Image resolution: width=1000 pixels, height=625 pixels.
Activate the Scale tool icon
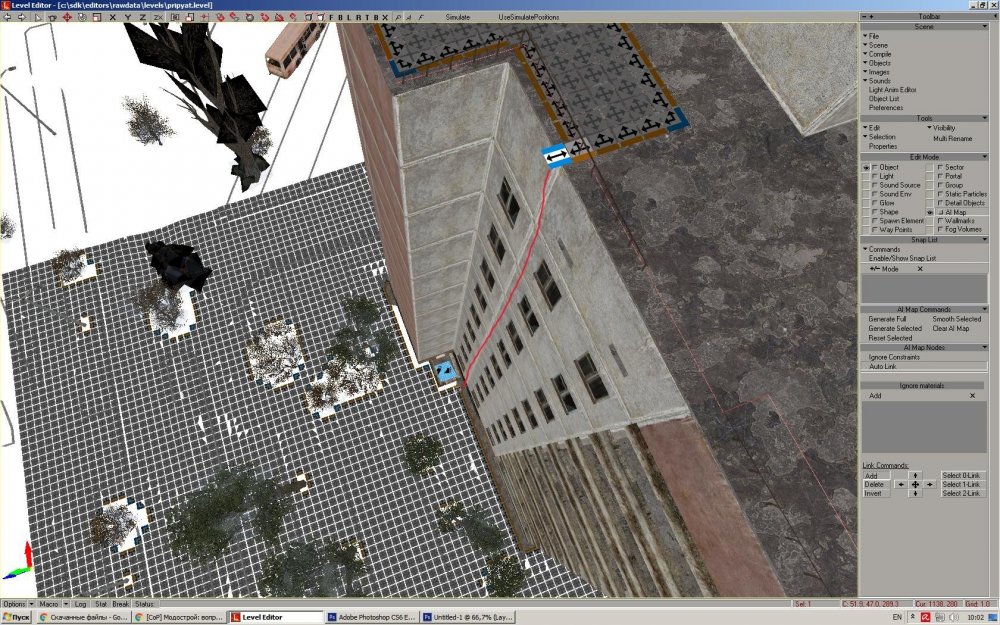(x=97, y=17)
